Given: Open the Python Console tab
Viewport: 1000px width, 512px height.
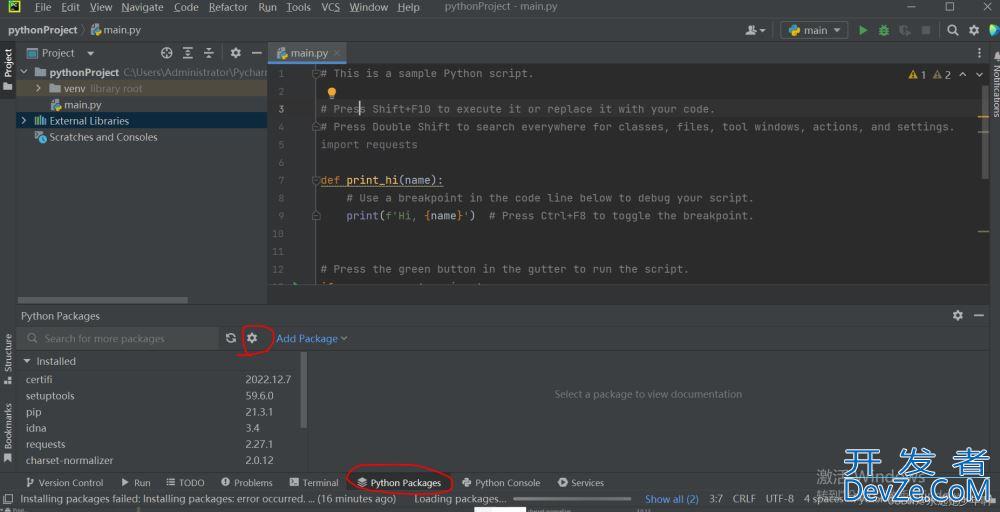Looking at the screenshot, I should (x=501, y=483).
